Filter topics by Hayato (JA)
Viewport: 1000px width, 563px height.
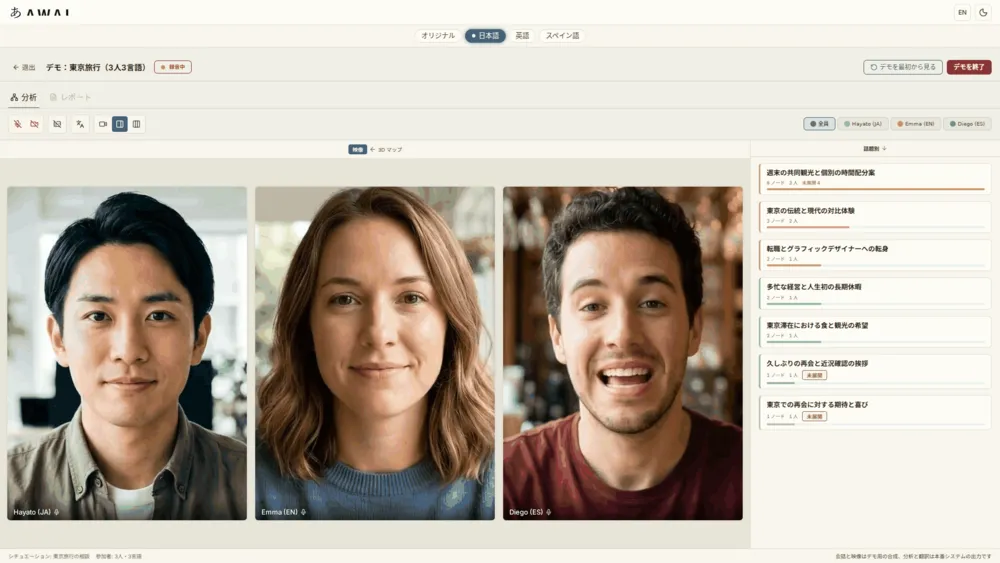(863, 124)
